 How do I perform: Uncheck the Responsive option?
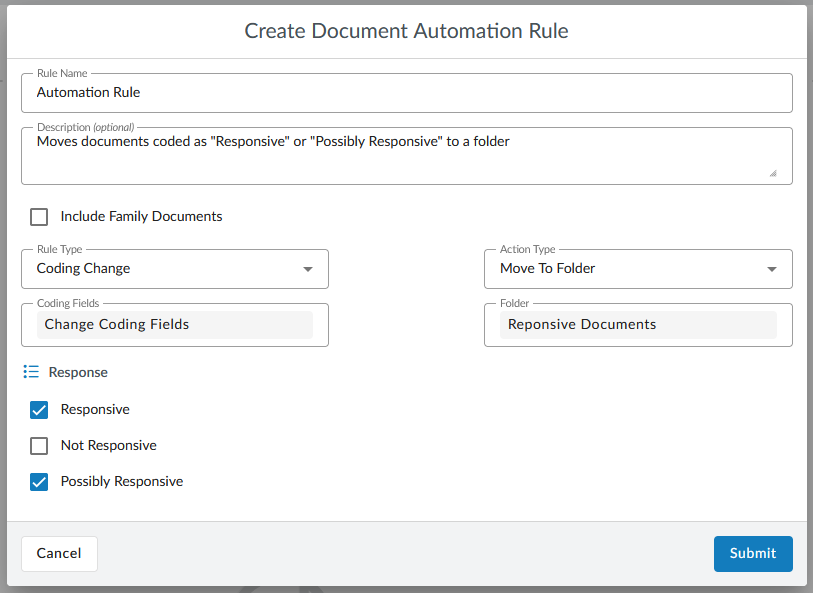click(39, 410)
